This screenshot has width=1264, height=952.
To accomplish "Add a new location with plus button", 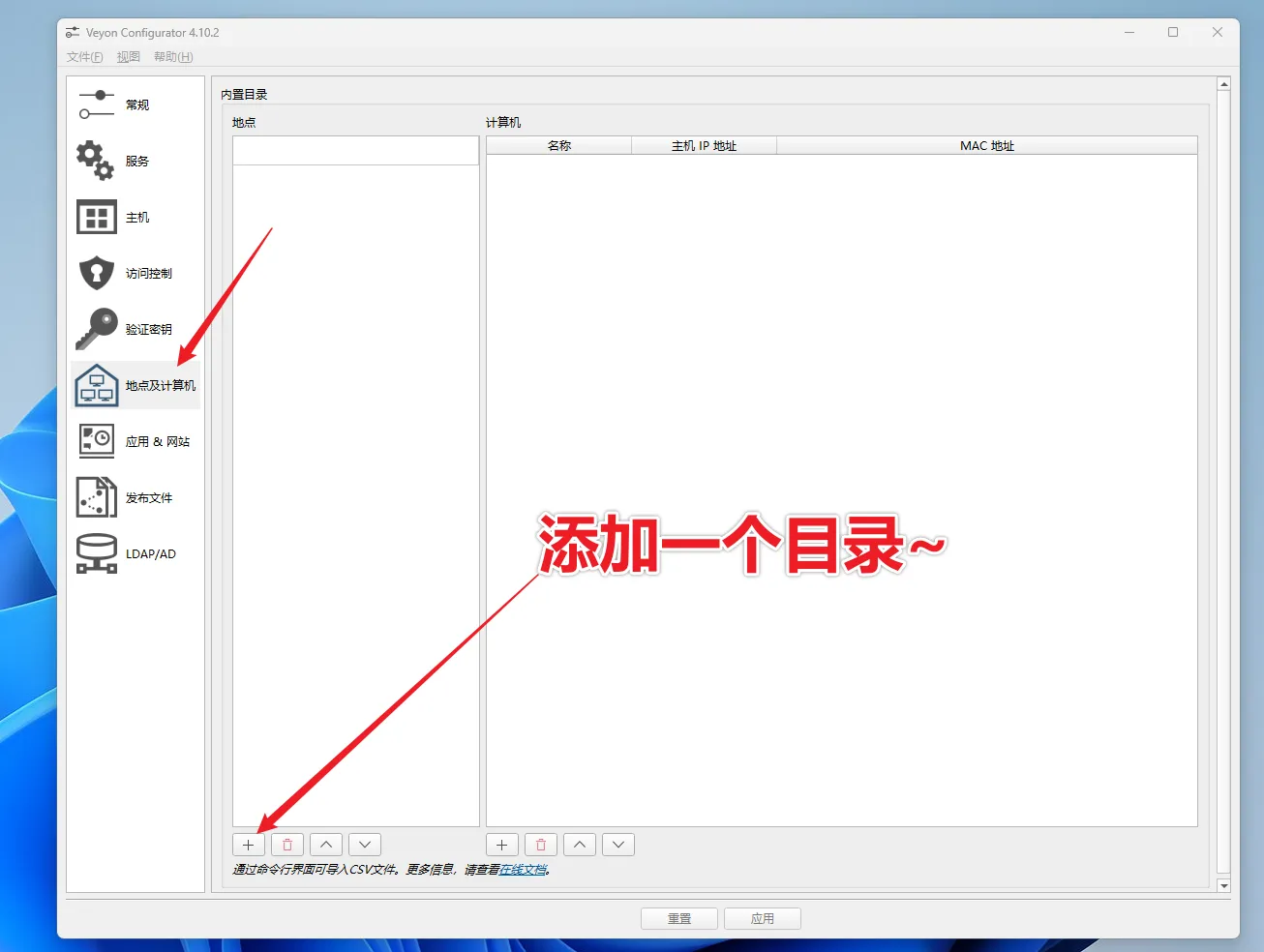I will [249, 845].
